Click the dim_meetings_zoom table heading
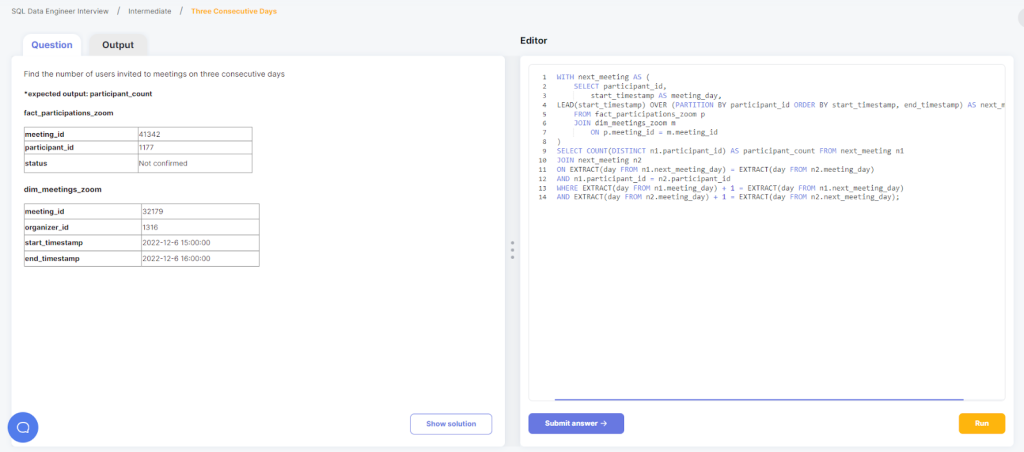This screenshot has width=1024, height=452. pyautogui.click(x=62, y=189)
